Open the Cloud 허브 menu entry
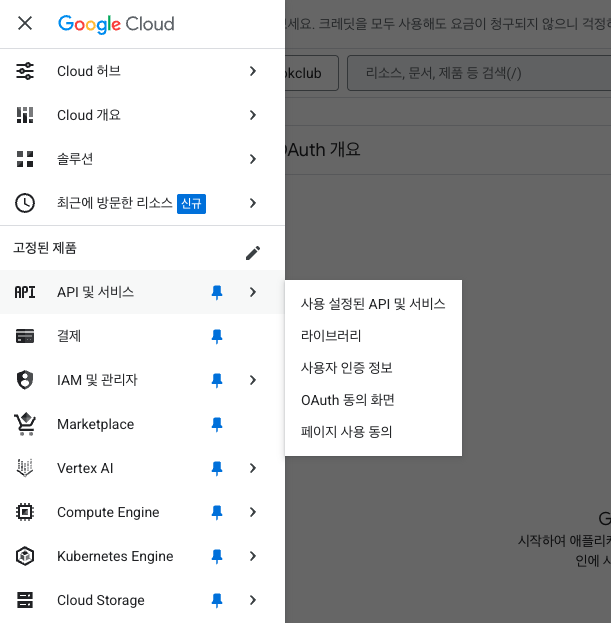The image size is (611, 623). tap(142, 71)
